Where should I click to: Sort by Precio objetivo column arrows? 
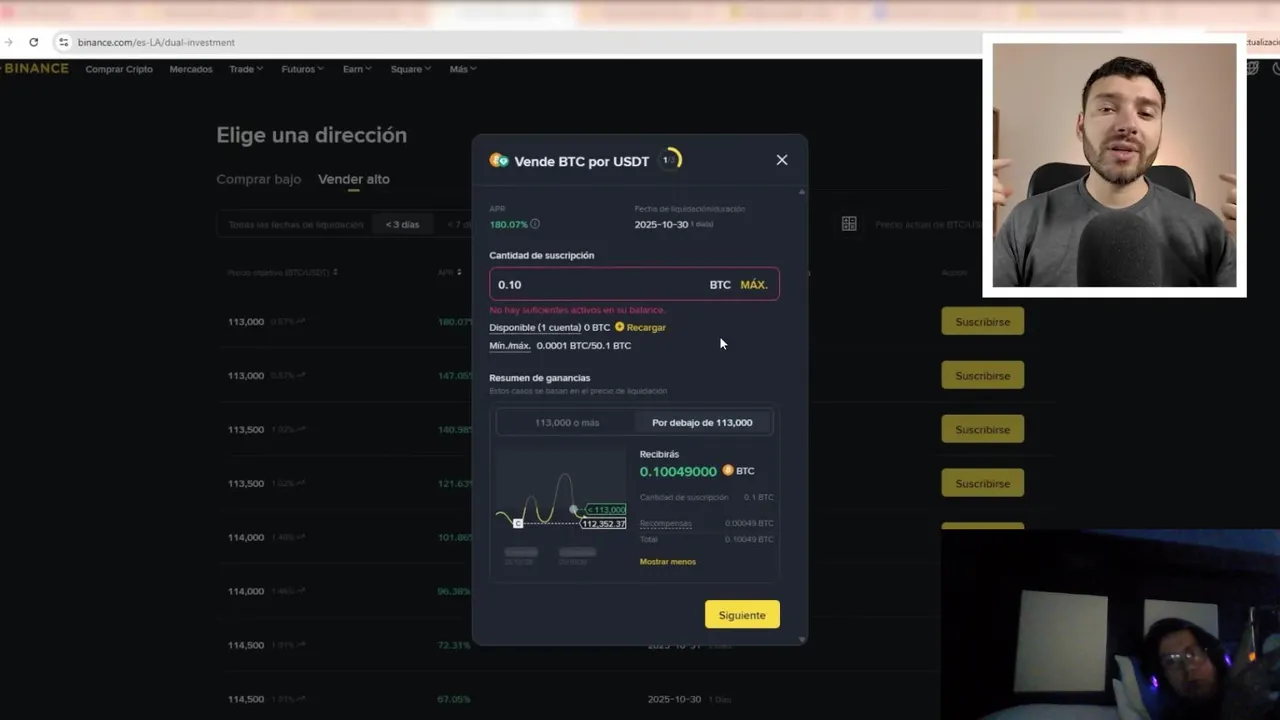[335, 272]
